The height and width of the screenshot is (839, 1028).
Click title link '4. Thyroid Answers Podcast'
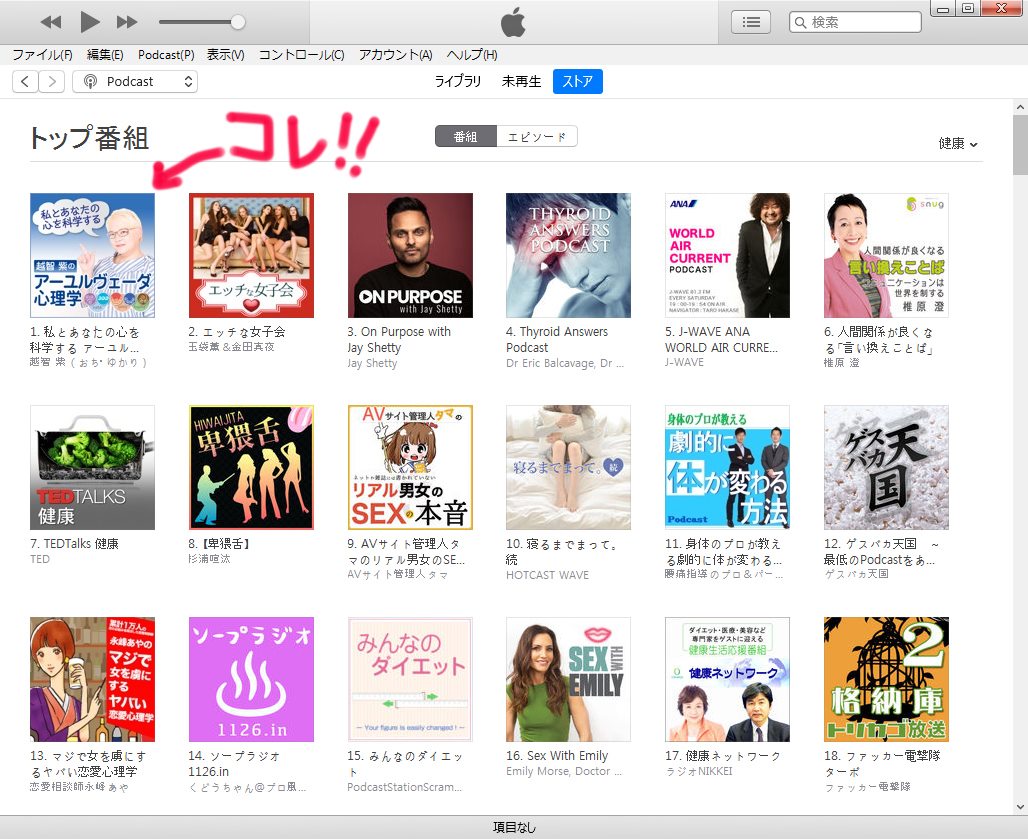[x=557, y=340]
